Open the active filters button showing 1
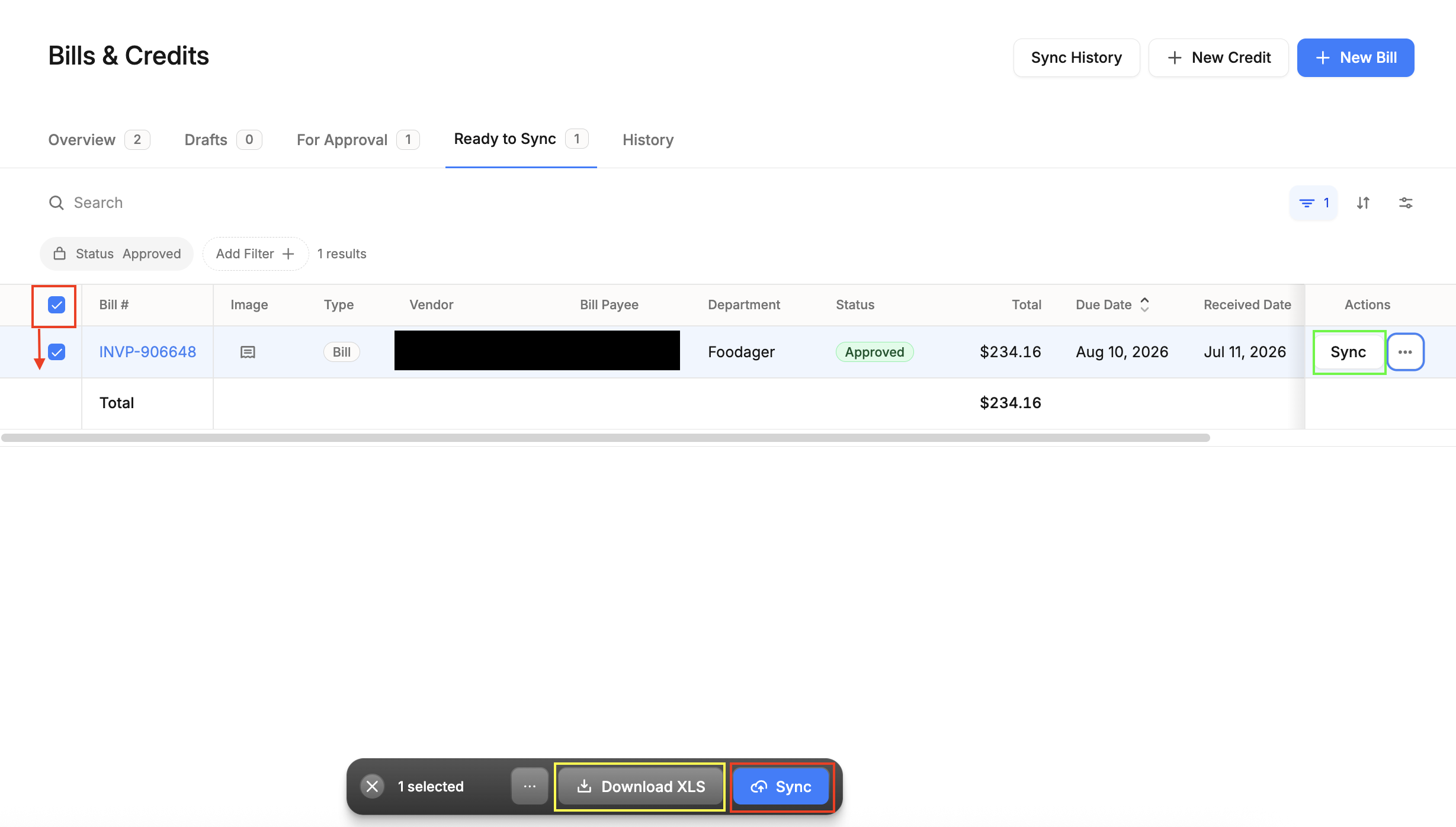 tap(1313, 203)
